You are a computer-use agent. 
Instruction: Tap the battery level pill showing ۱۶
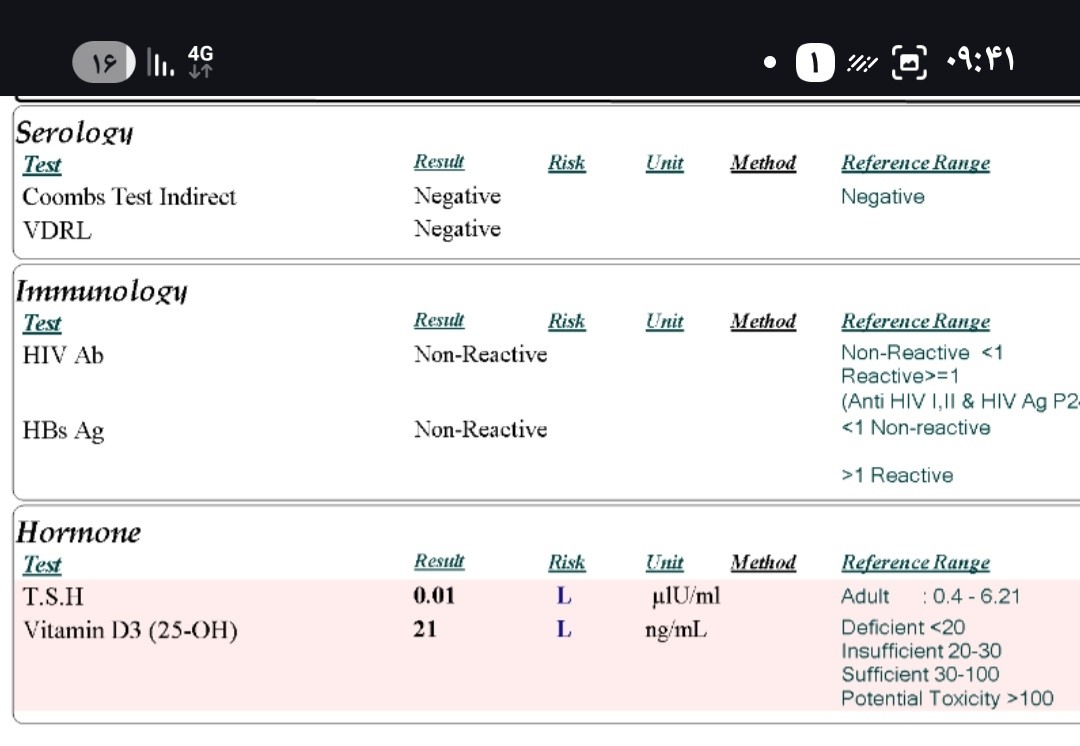[104, 63]
